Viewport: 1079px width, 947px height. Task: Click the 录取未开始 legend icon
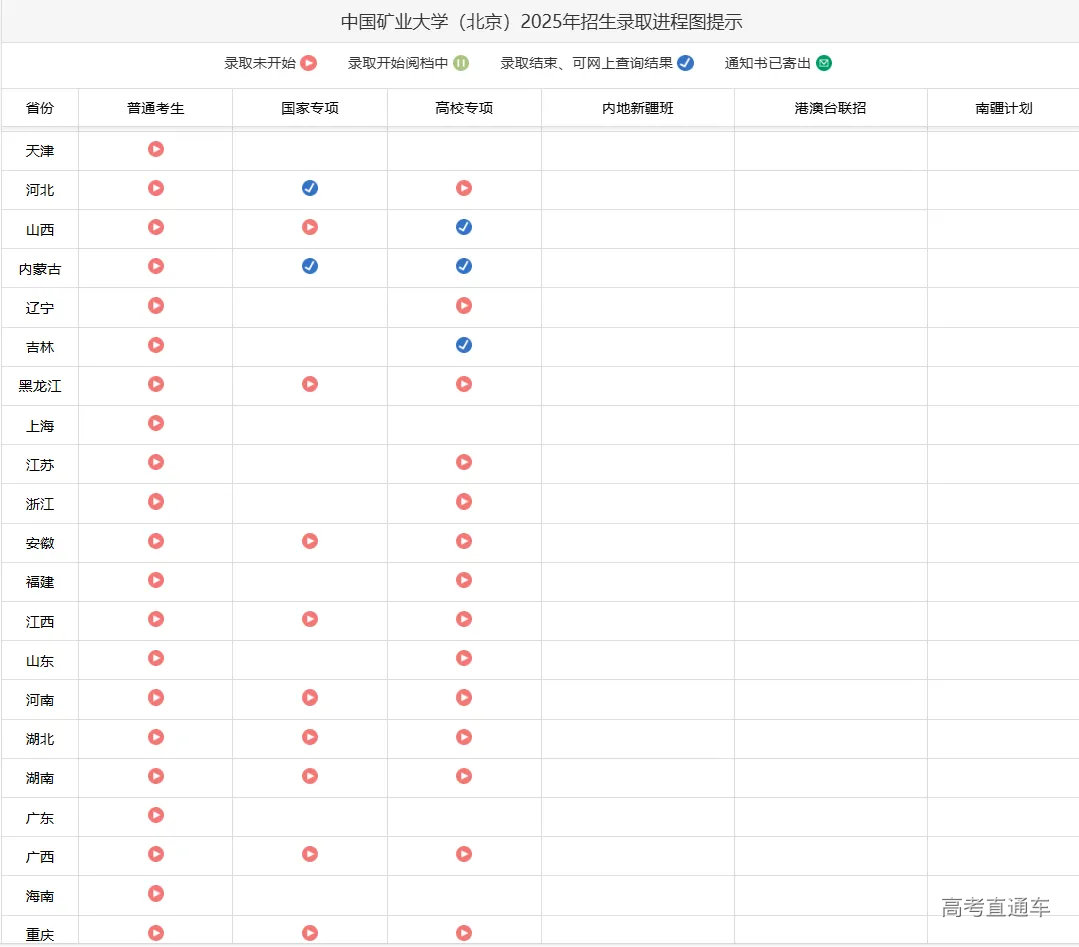tap(308, 62)
